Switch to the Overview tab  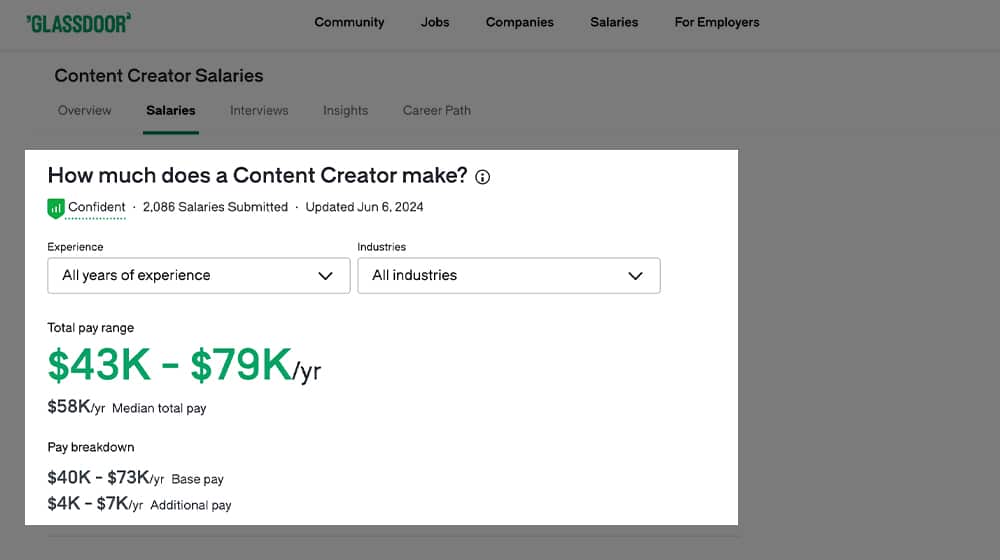(84, 110)
